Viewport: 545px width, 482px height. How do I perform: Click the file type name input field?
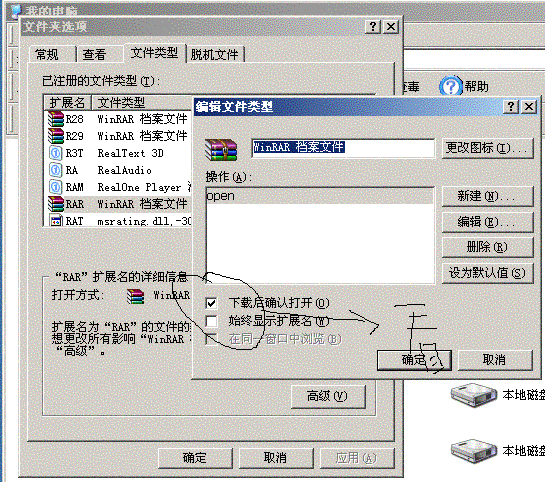coord(343,148)
